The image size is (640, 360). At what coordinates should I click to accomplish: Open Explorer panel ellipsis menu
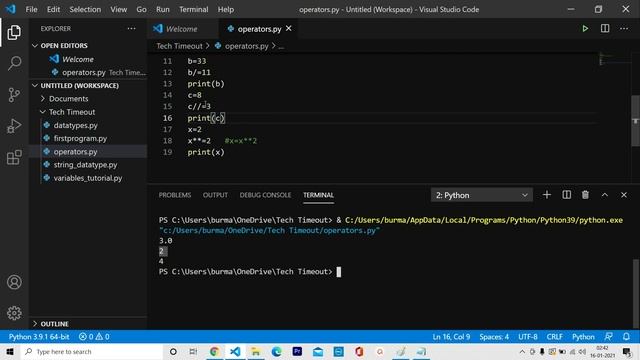[x=131, y=29]
